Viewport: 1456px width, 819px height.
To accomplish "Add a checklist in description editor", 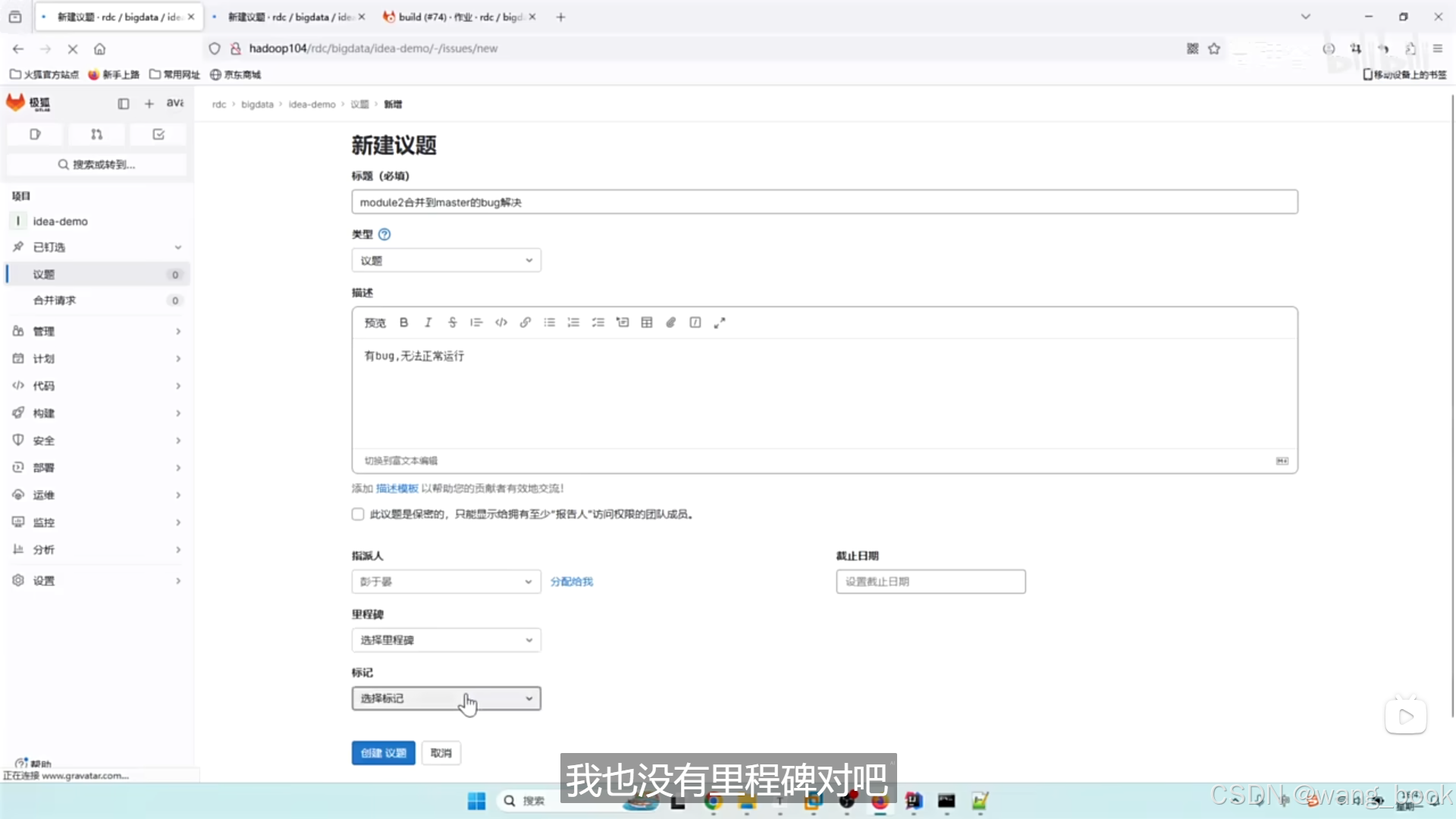I will pos(598,322).
